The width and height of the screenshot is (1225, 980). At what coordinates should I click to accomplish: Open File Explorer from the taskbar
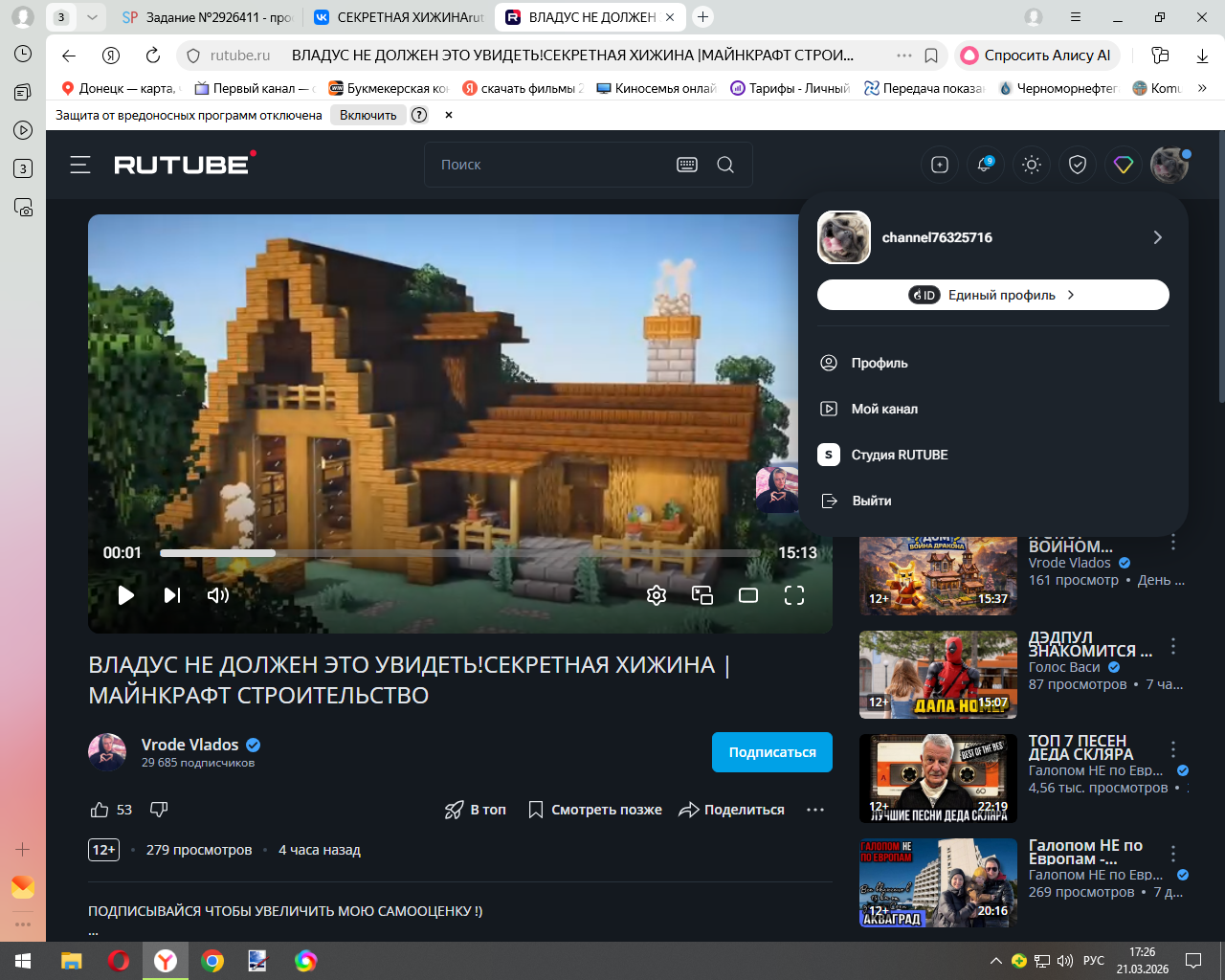pyautogui.click(x=72, y=961)
